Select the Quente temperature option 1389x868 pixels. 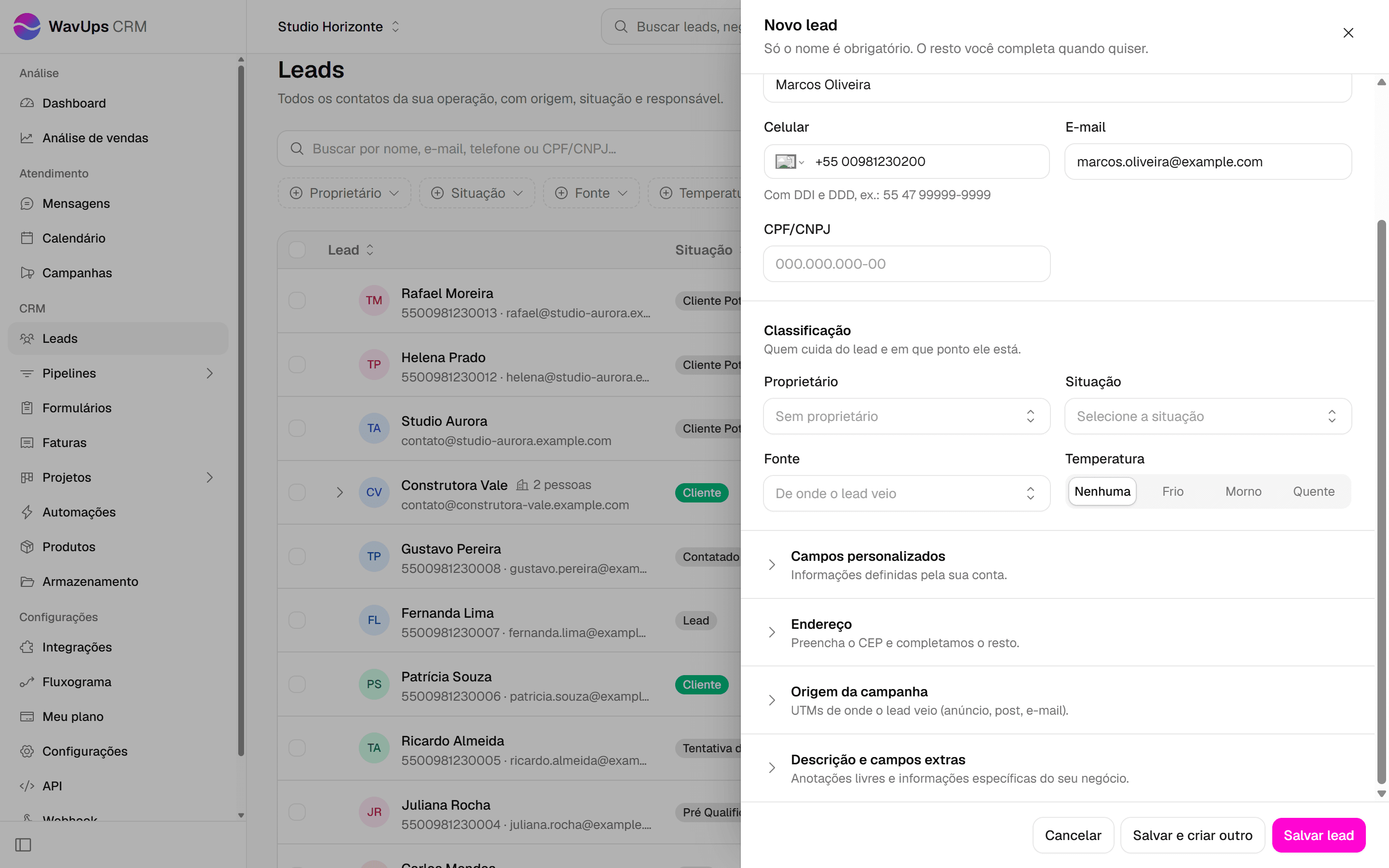[1313, 491]
